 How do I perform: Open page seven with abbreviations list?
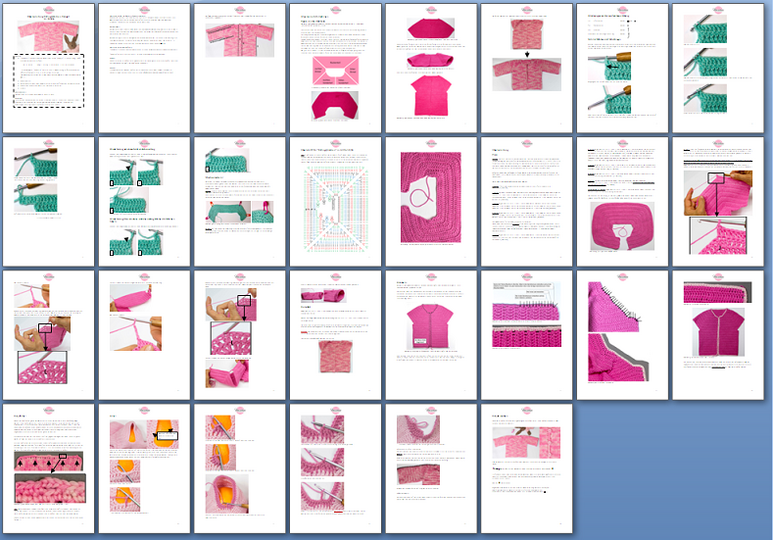coord(623,69)
